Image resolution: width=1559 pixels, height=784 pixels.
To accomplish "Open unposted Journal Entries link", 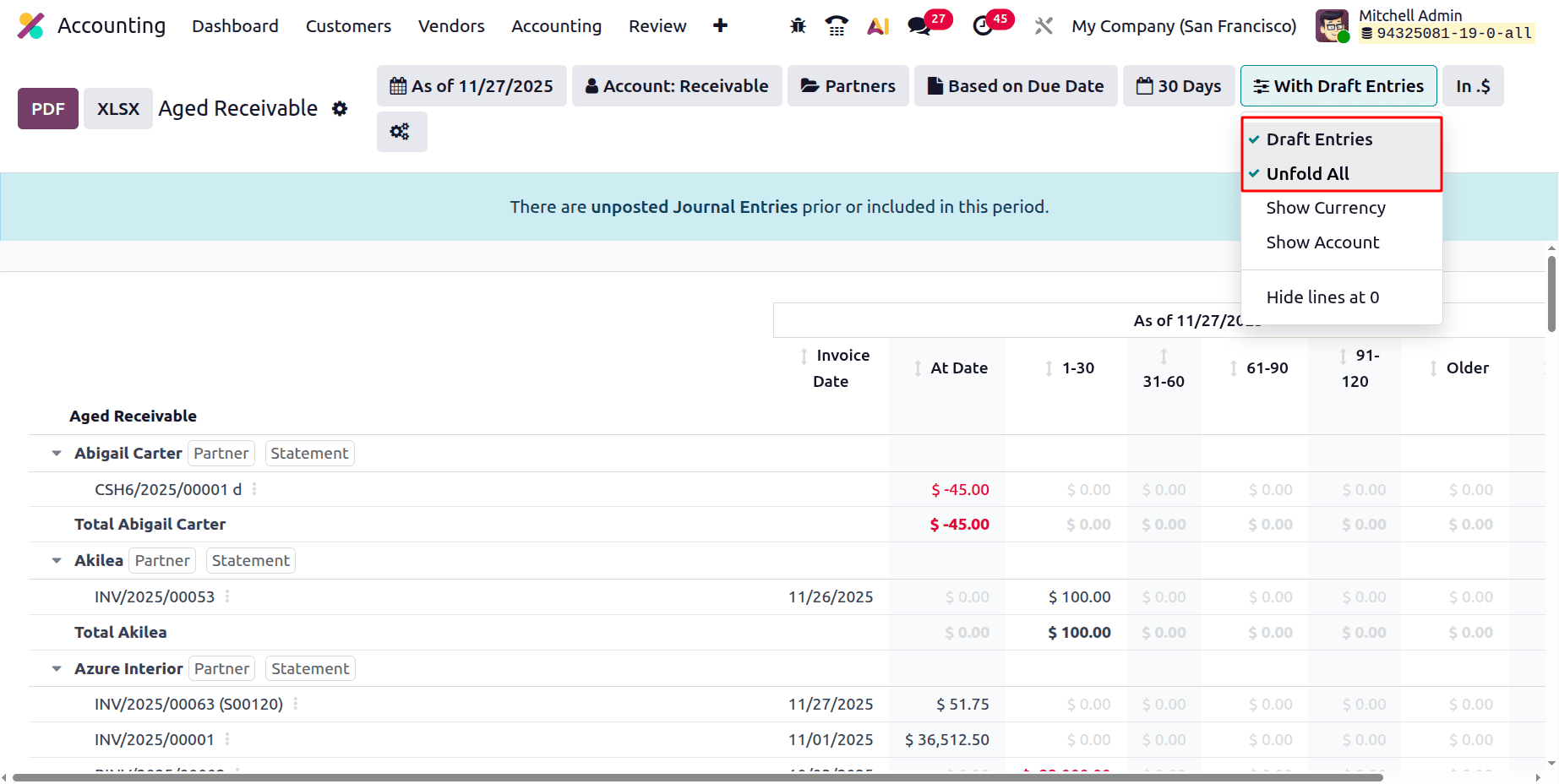I will pyautogui.click(x=694, y=207).
